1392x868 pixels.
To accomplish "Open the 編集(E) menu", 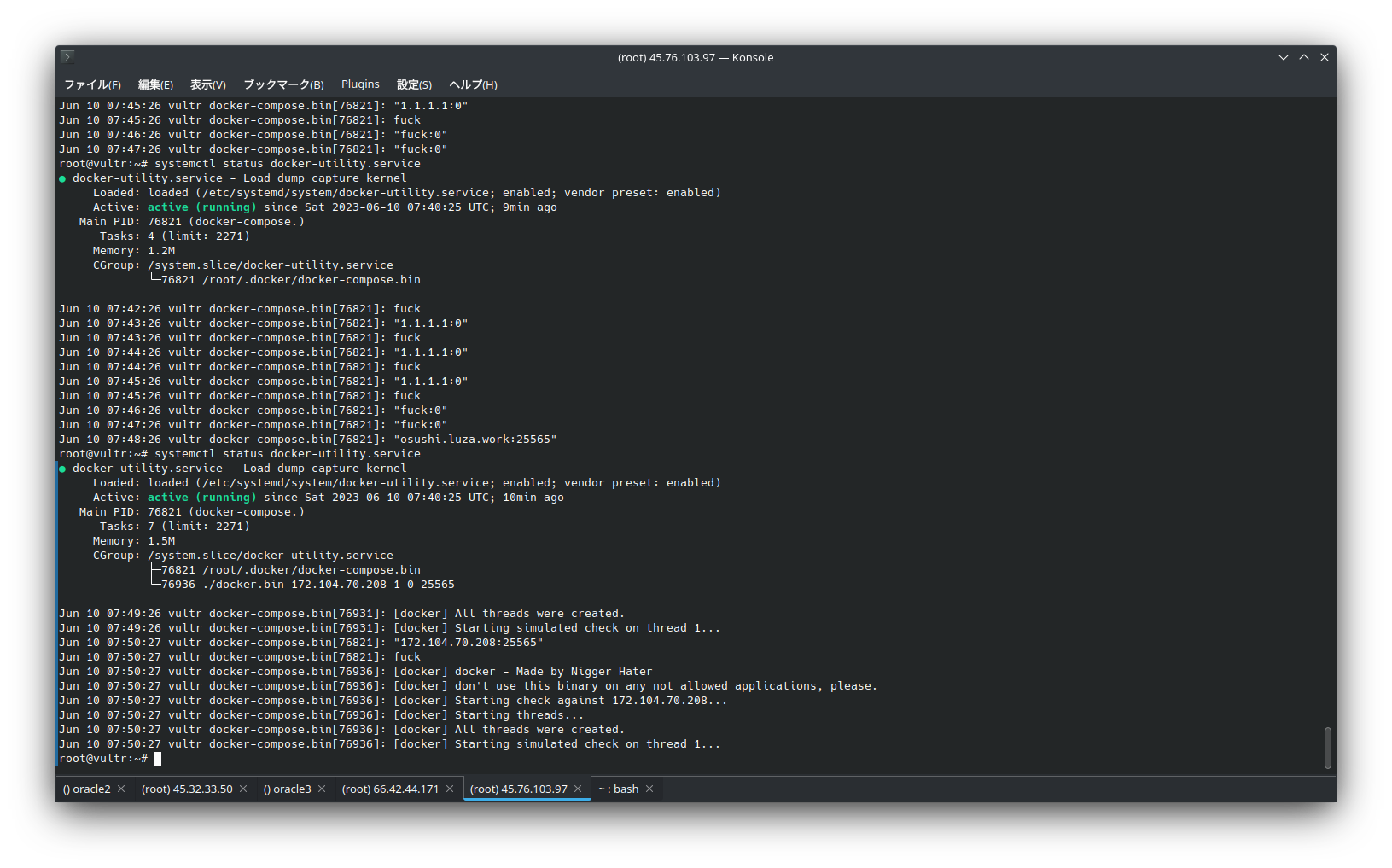I will coord(155,84).
